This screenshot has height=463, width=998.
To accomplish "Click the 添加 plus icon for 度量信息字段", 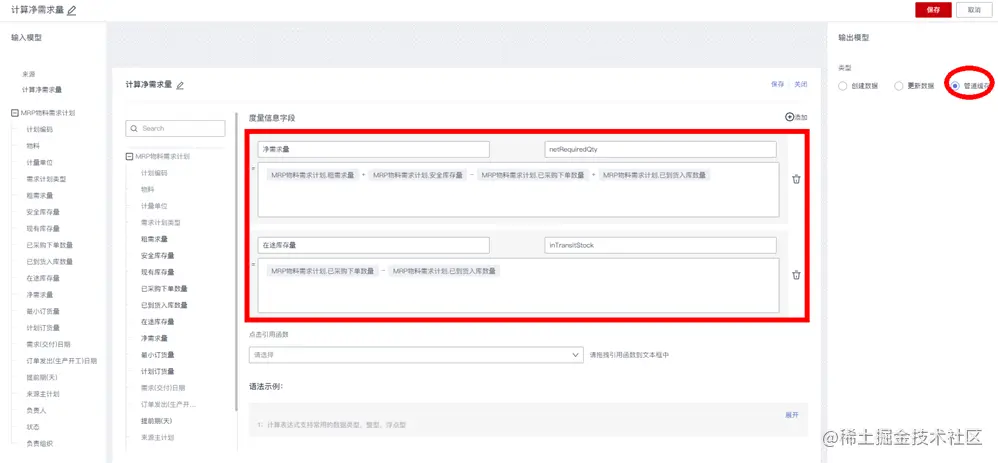I will [790, 117].
